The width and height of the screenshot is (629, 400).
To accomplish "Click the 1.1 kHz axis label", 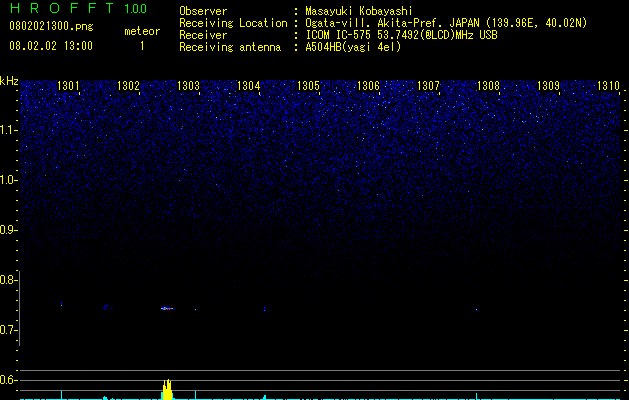I will point(8,130).
